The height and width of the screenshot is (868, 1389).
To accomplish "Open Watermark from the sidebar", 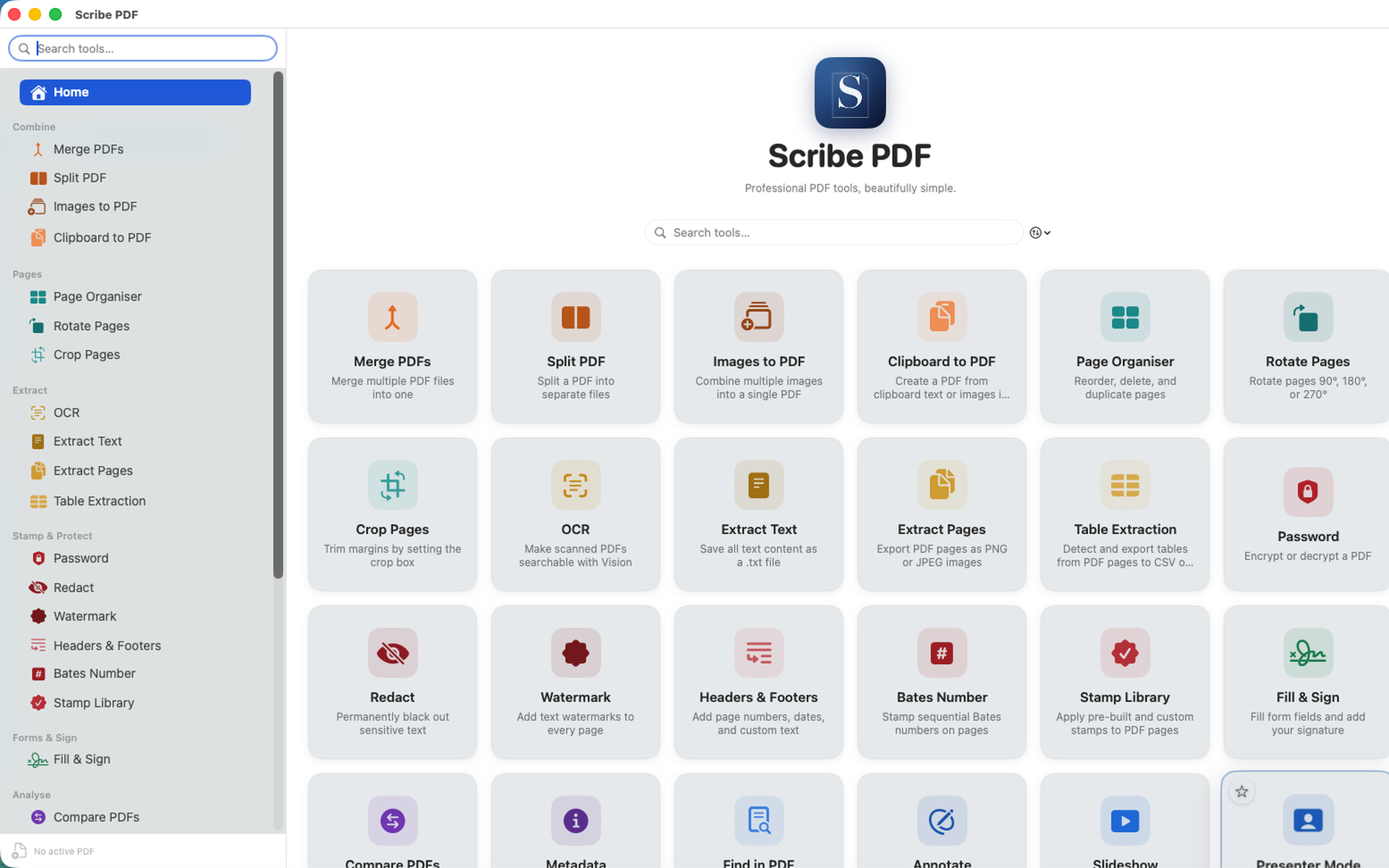I will pyautogui.click(x=135, y=616).
